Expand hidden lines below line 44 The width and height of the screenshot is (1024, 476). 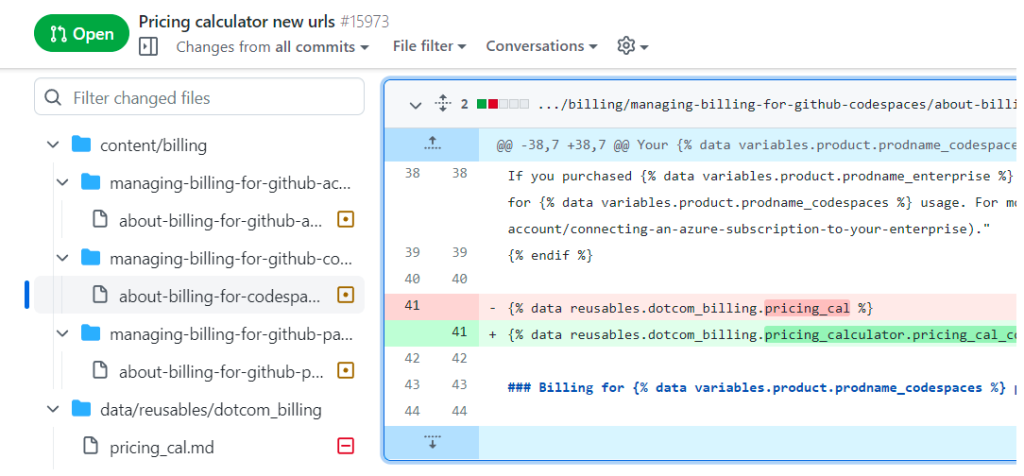432,442
